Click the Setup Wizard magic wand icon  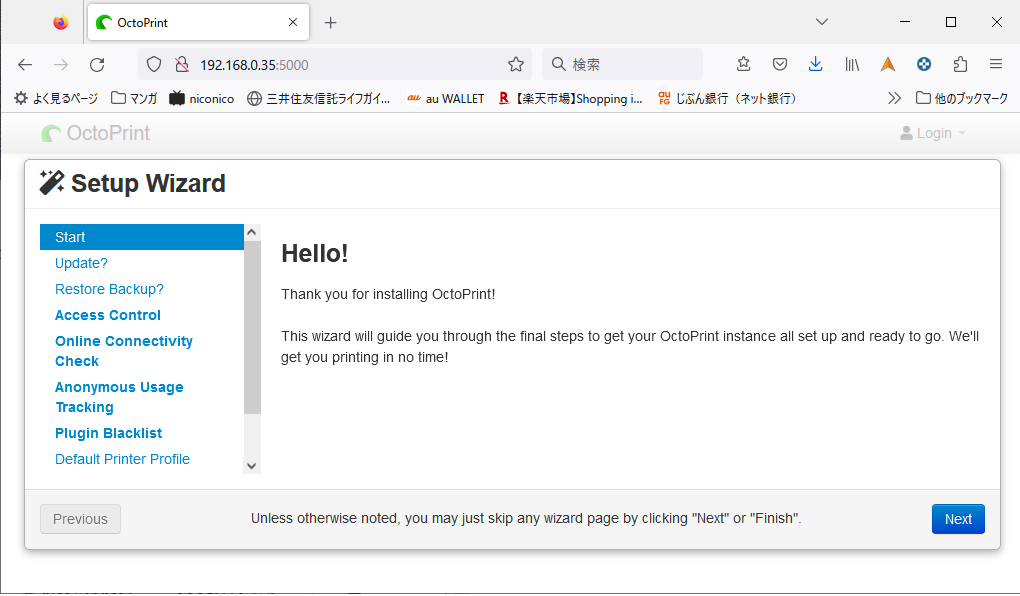(52, 183)
